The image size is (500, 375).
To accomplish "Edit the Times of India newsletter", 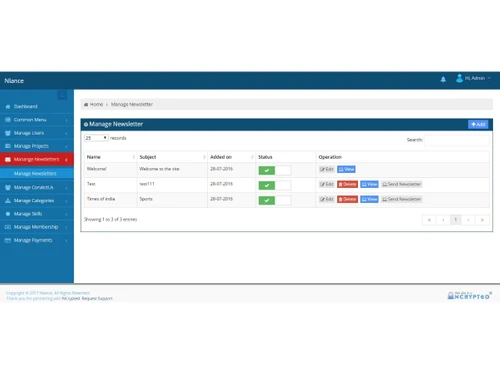I will [x=327, y=199].
